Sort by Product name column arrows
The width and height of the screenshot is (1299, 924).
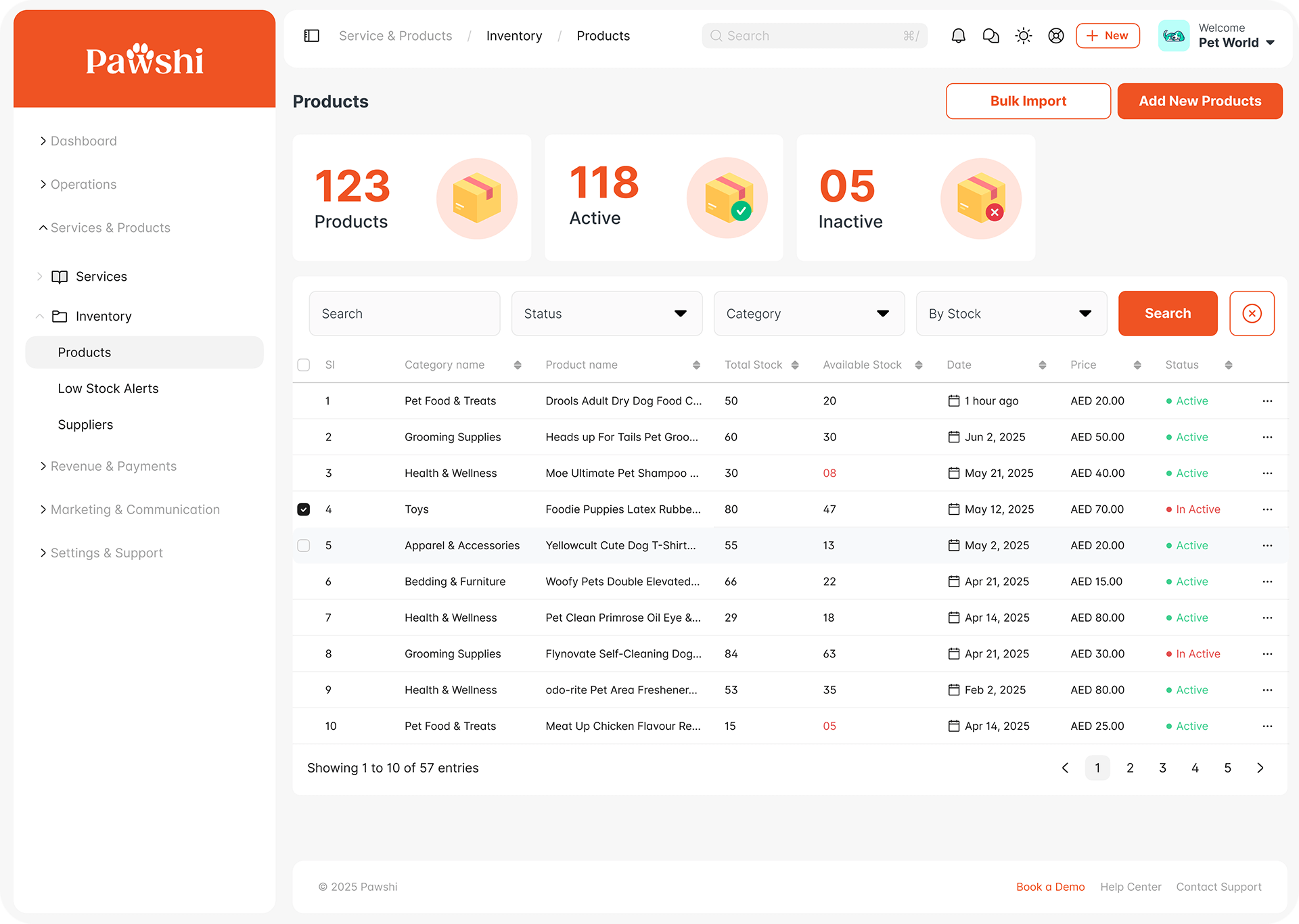(696, 365)
